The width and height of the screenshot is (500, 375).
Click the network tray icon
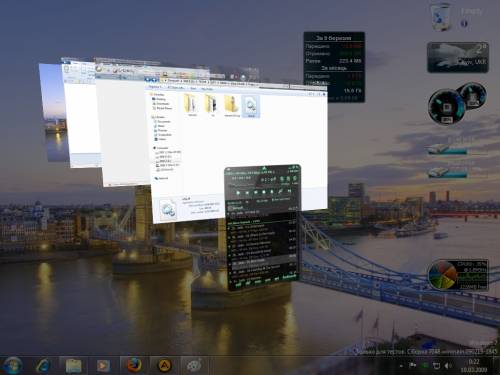[x=436, y=366]
